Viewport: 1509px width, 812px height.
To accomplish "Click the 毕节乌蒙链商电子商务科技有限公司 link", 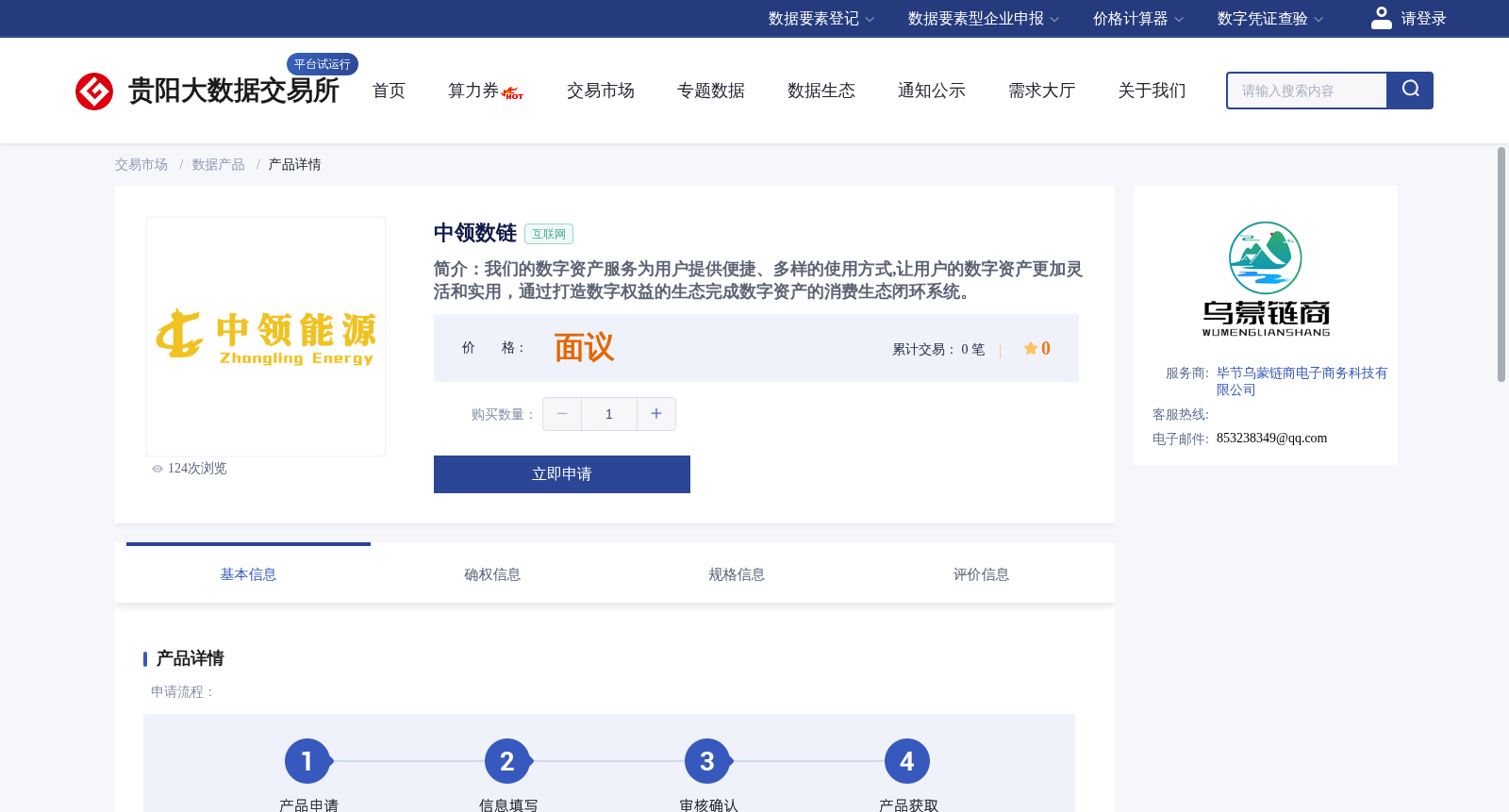I will [1302, 381].
